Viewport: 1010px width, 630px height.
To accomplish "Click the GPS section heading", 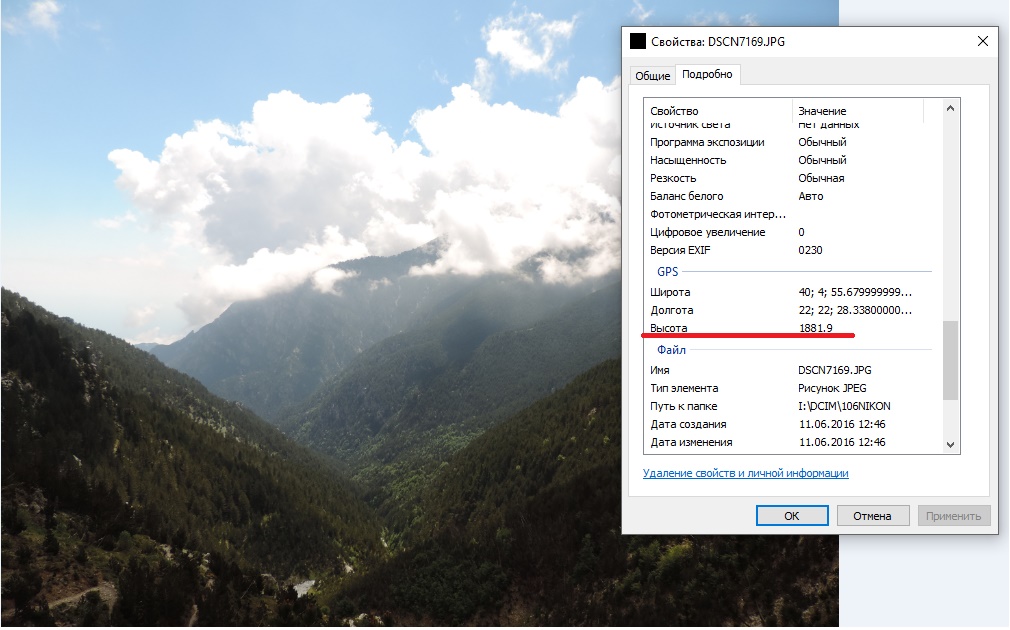I will pyautogui.click(x=667, y=272).
